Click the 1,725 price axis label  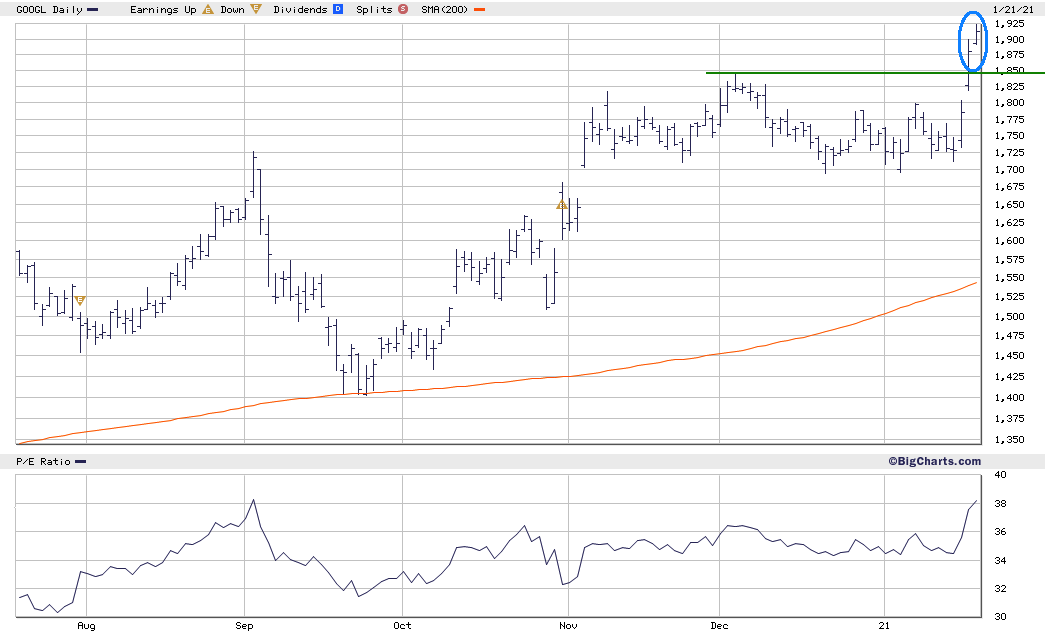[x=1010, y=153]
